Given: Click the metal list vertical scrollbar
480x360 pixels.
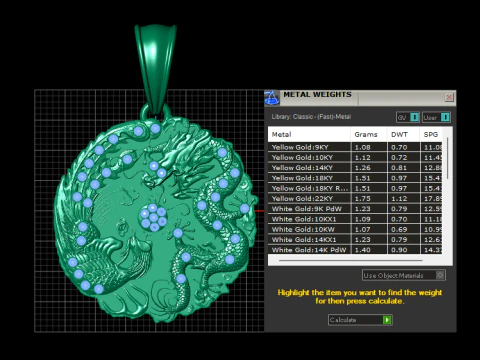Looking at the screenshot, I should [x=447, y=158].
